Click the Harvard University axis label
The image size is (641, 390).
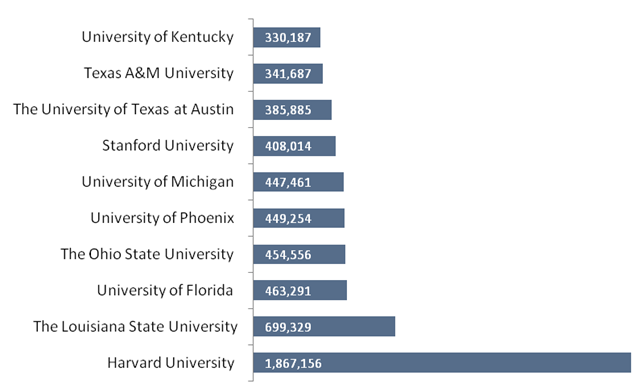click(171, 363)
